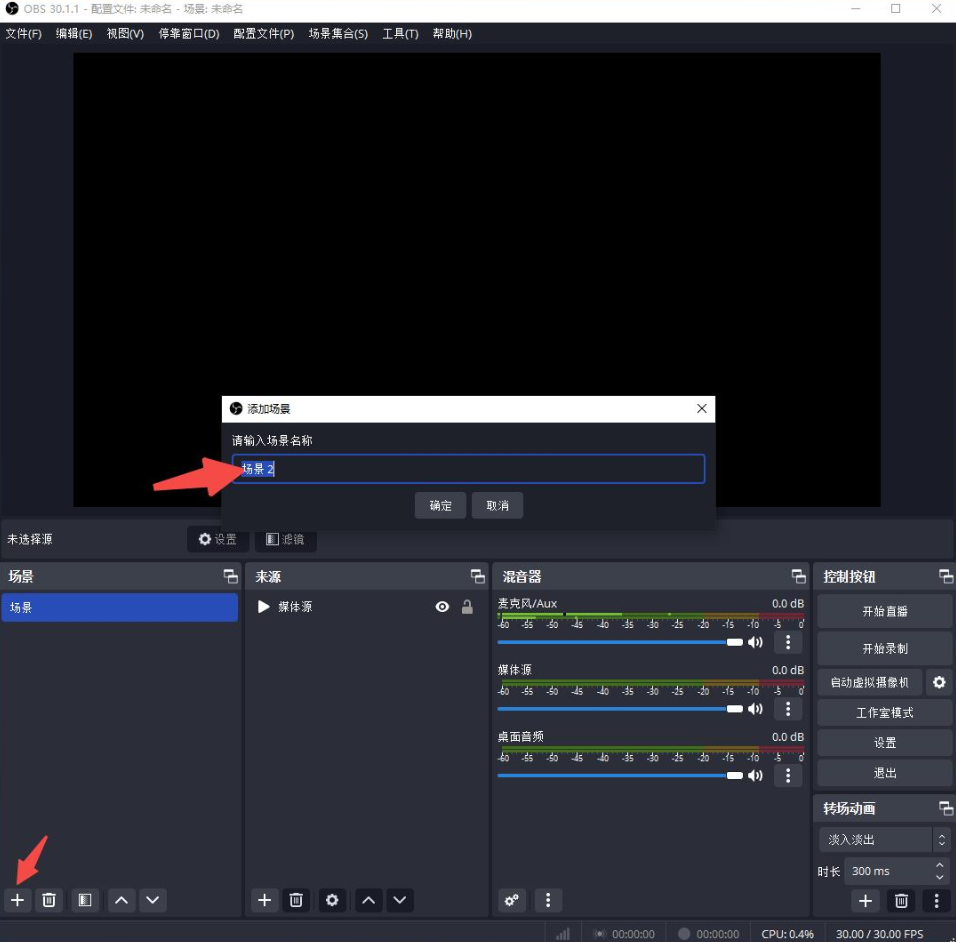The width and height of the screenshot is (956, 942).
Task: Cancel adding scene with 取消
Action: click(x=497, y=505)
